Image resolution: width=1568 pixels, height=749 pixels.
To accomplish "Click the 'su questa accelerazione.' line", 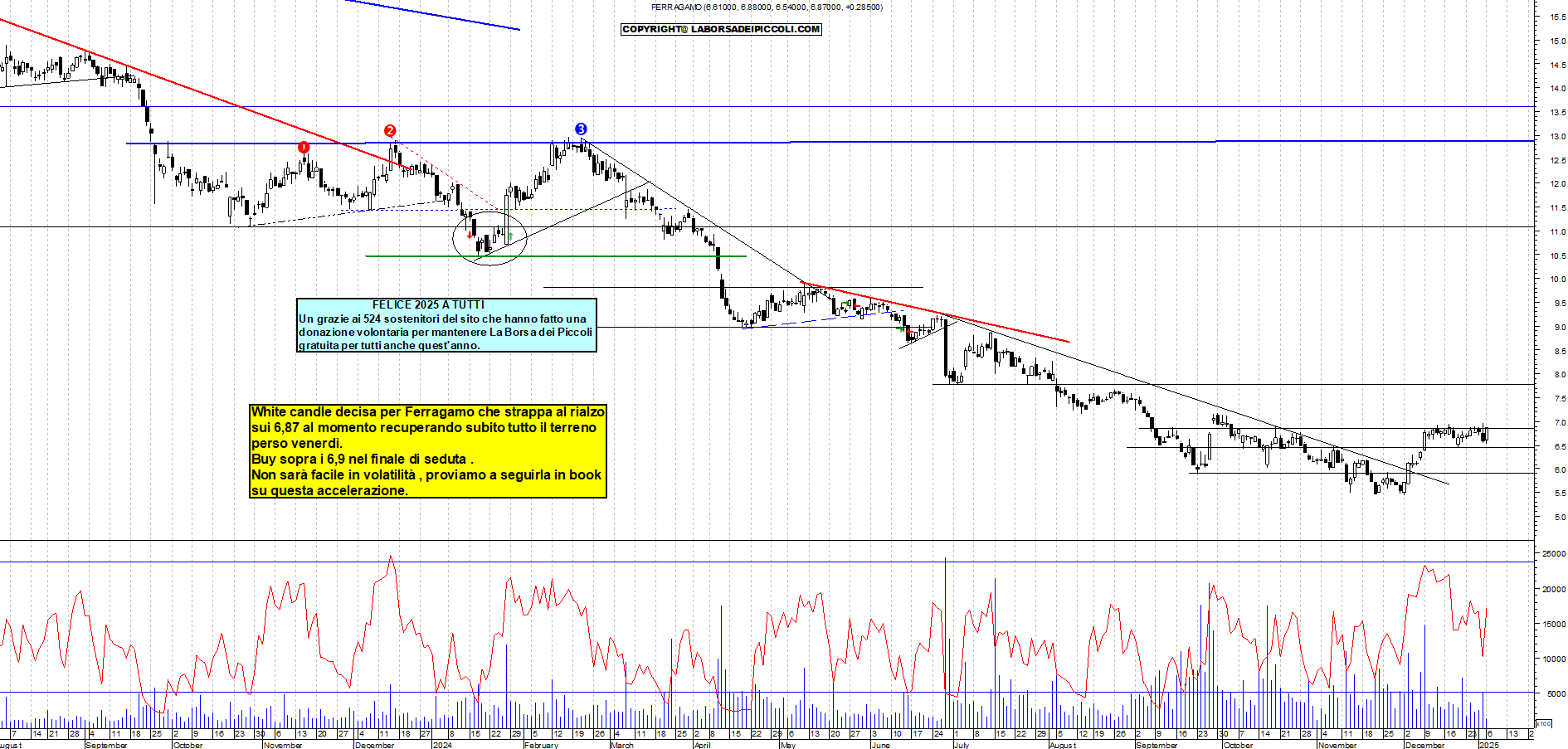I will click(329, 490).
